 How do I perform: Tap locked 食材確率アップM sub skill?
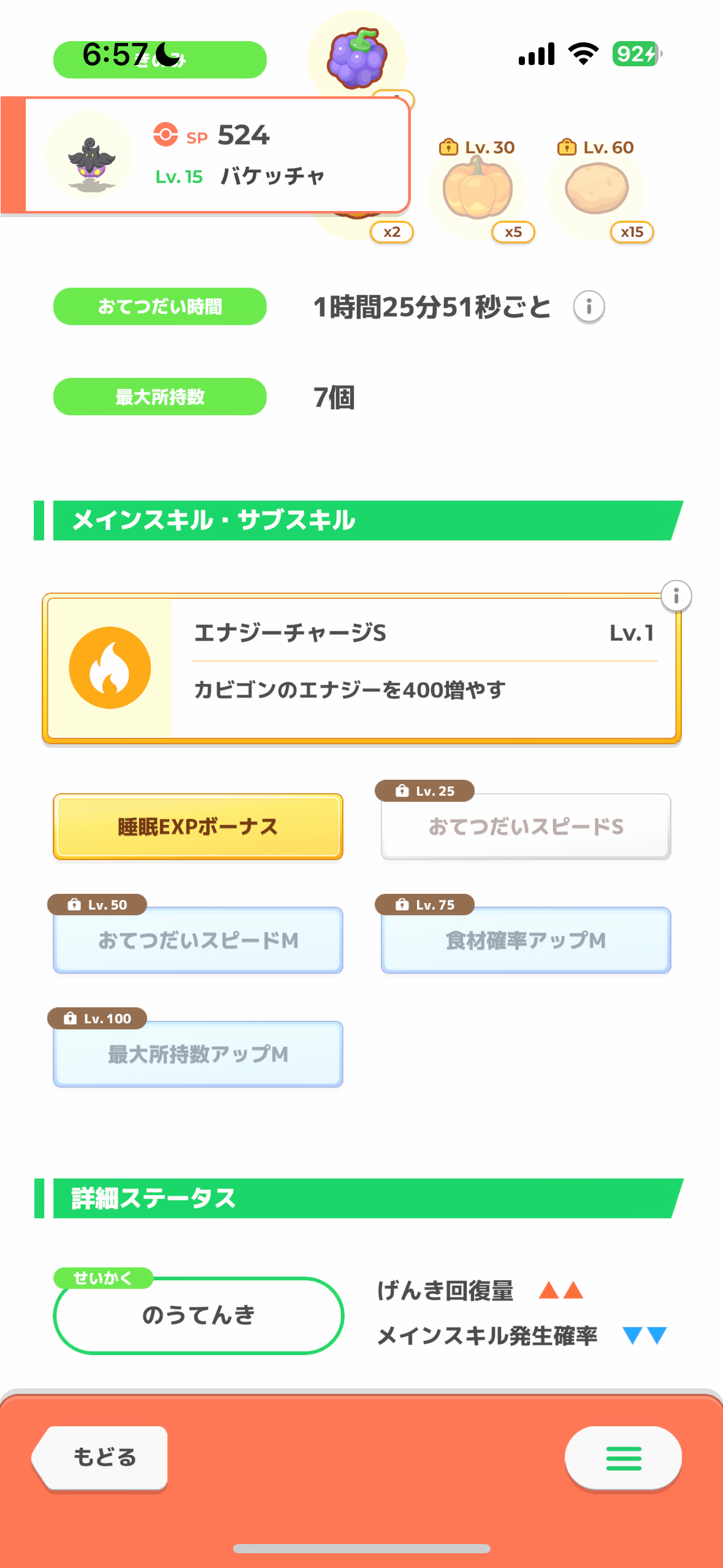pyautogui.click(x=526, y=940)
